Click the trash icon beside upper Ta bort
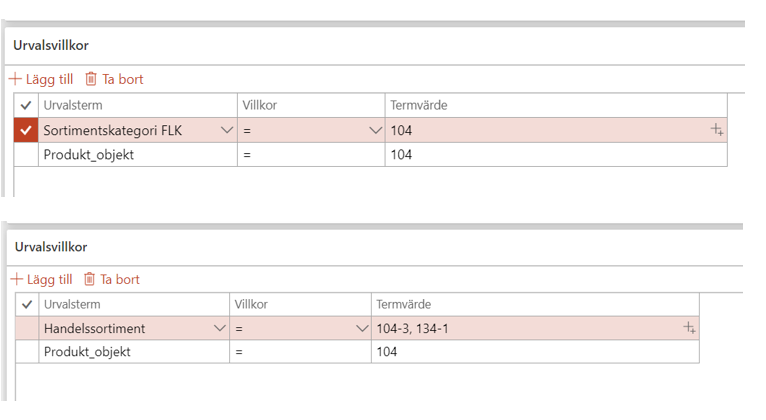 [x=91, y=79]
